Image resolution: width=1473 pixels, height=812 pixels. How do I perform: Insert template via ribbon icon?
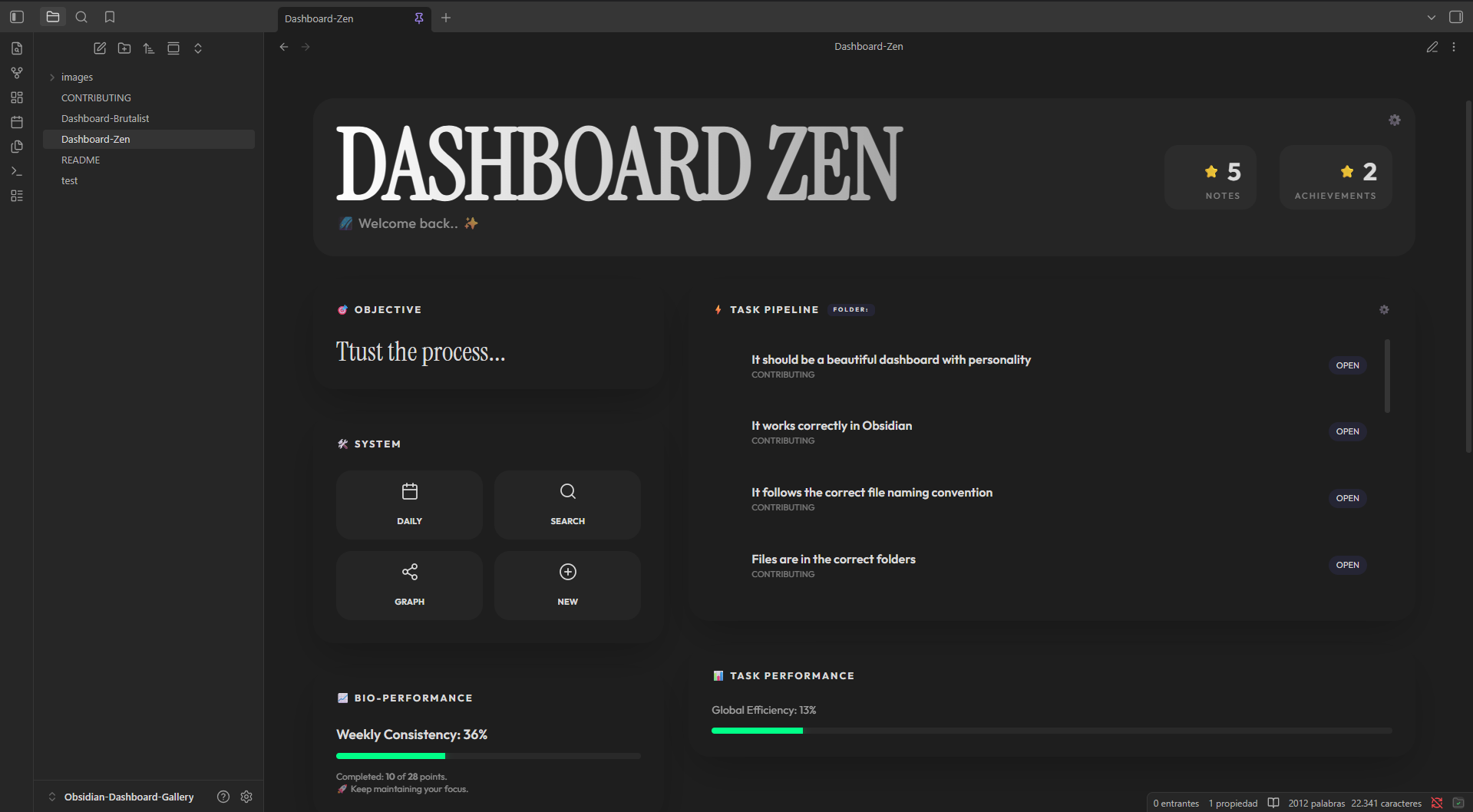tap(17, 147)
